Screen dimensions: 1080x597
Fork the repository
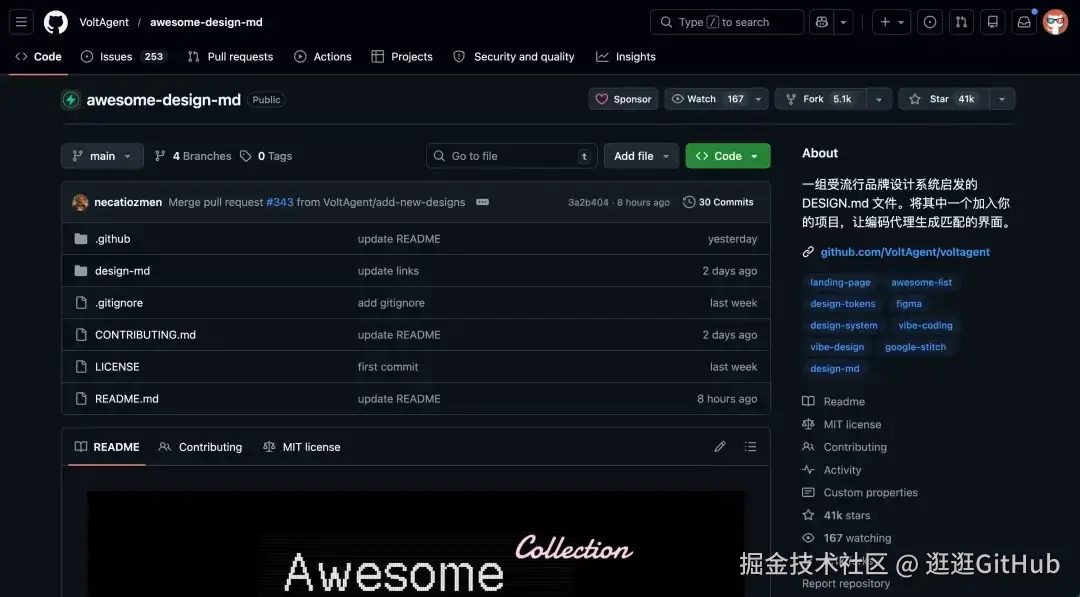click(x=820, y=99)
